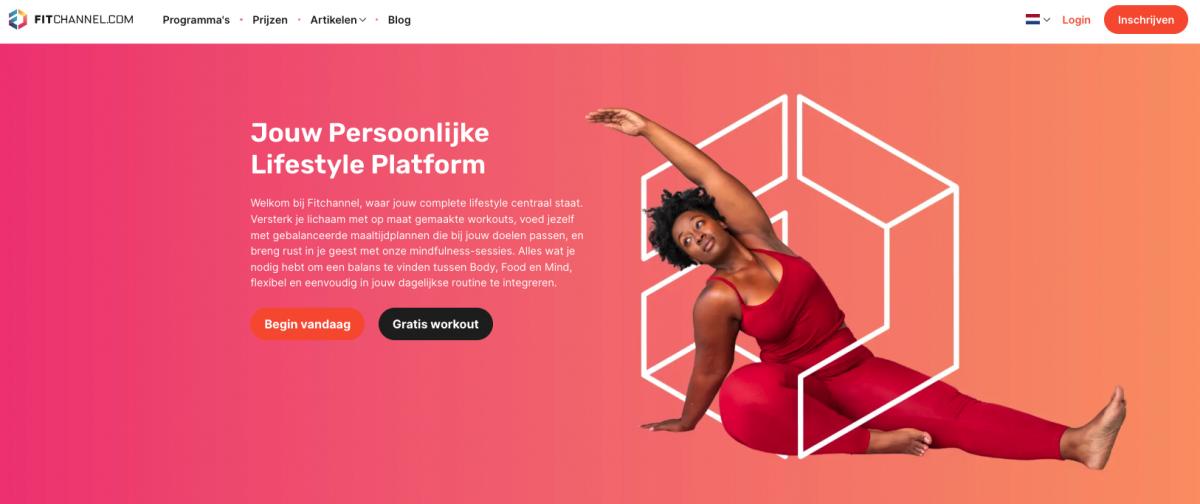Viewport: 1200px width, 504px height.
Task: Click the dot separator after Programma's
Action: coord(241,20)
